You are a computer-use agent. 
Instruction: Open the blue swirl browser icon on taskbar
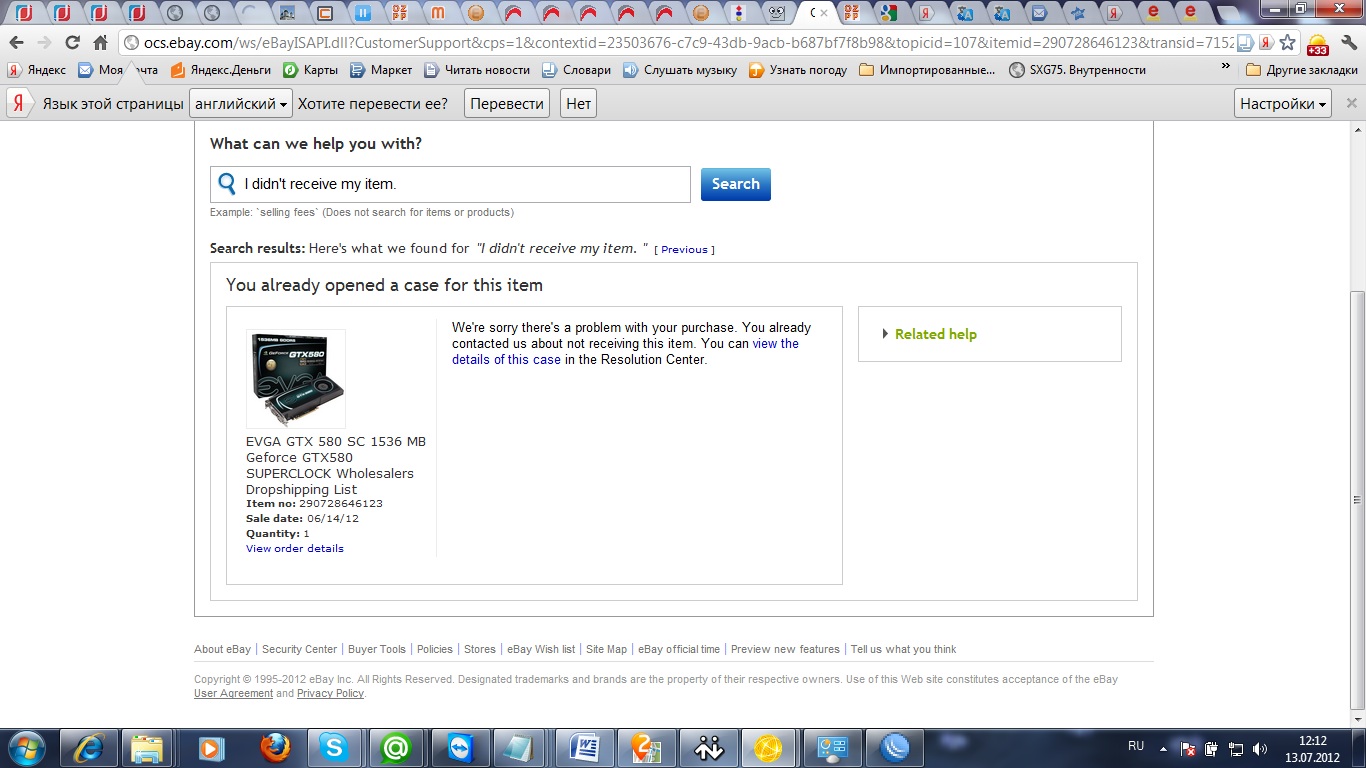click(893, 748)
